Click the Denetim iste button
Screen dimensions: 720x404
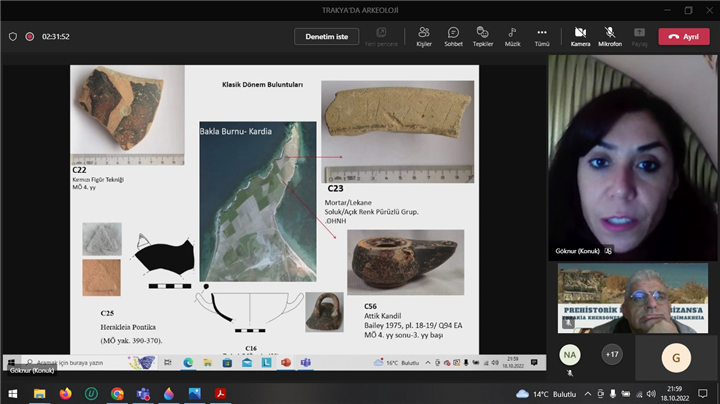(x=326, y=36)
